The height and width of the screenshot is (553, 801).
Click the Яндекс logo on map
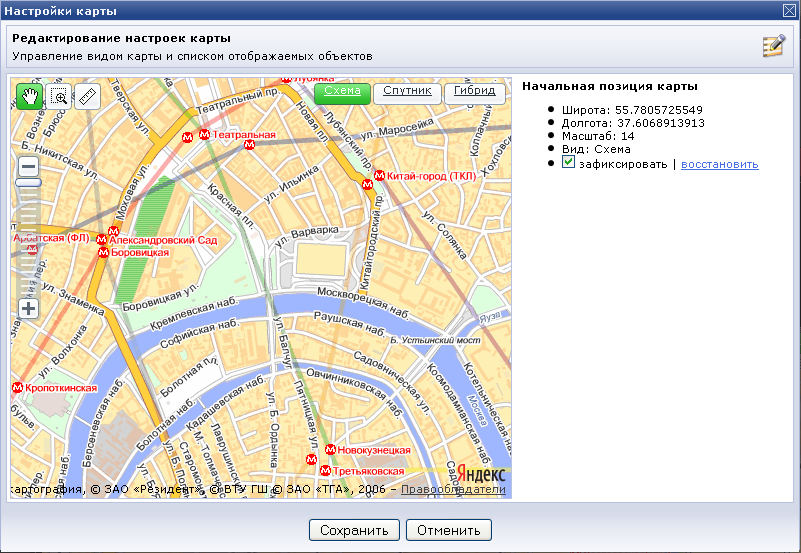pos(482,475)
